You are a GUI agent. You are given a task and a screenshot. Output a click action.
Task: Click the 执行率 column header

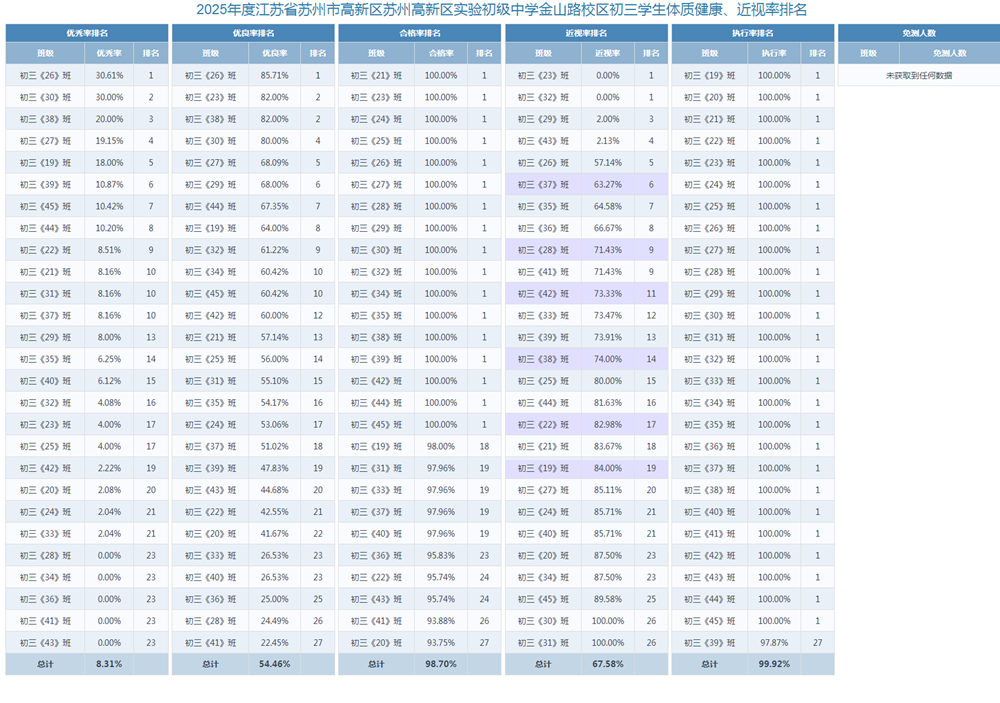tap(774, 54)
